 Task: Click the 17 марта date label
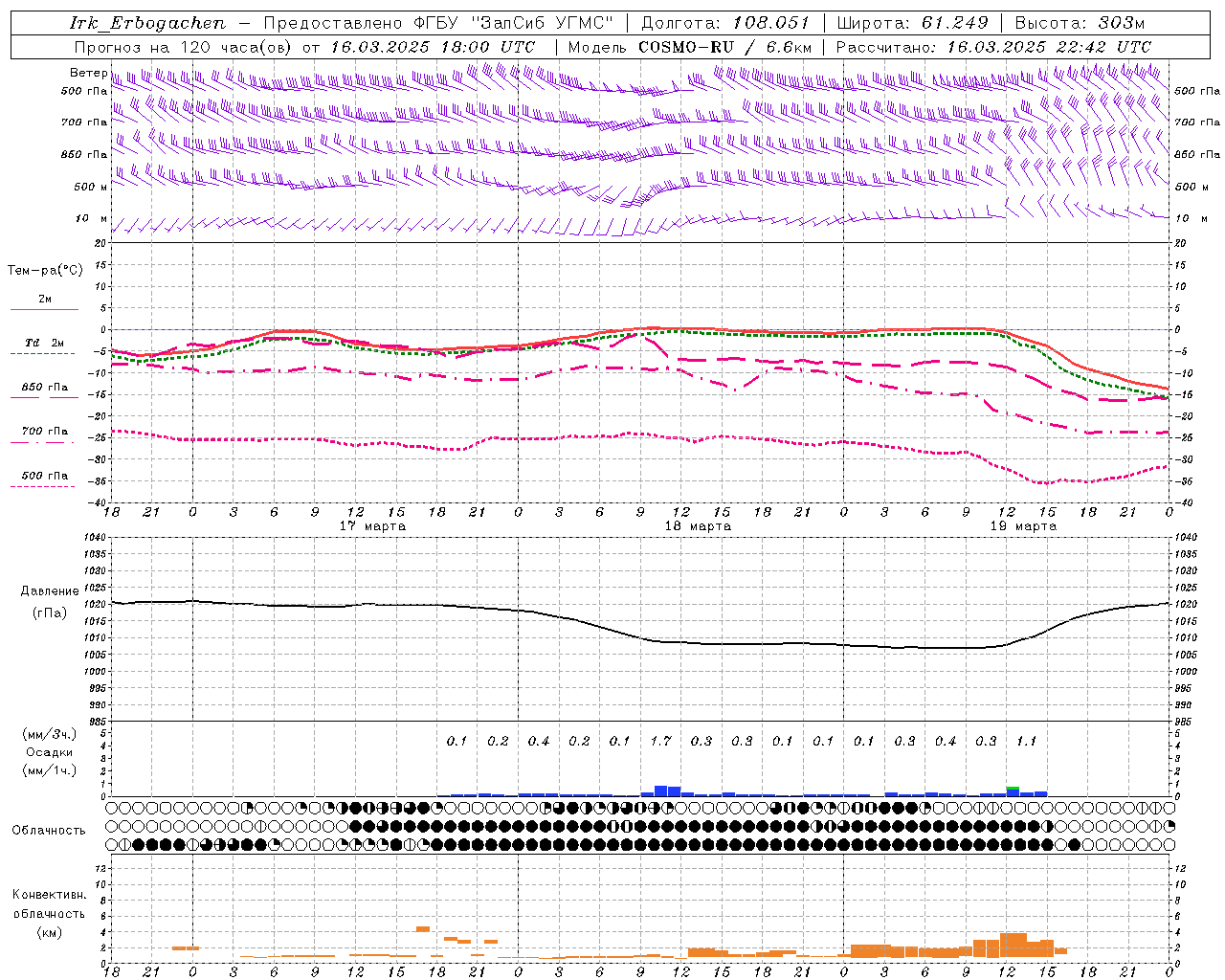372,526
